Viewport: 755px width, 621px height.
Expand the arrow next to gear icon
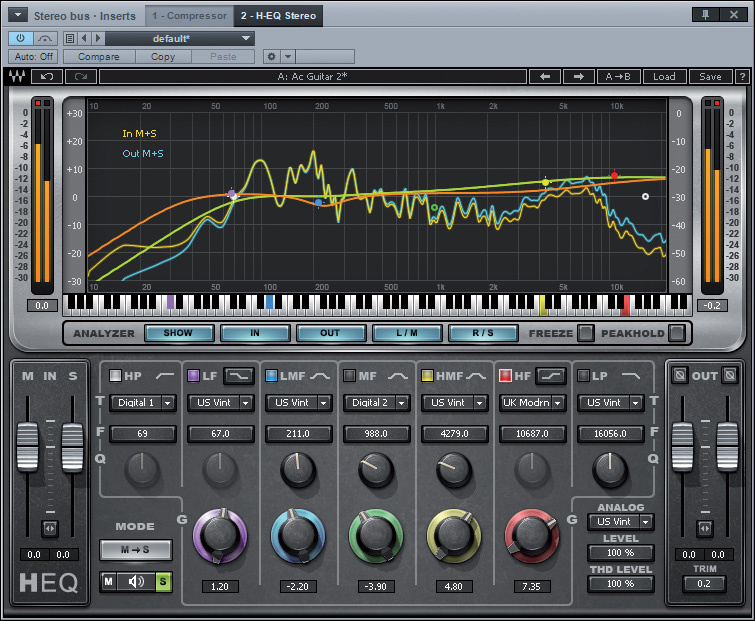click(288, 56)
